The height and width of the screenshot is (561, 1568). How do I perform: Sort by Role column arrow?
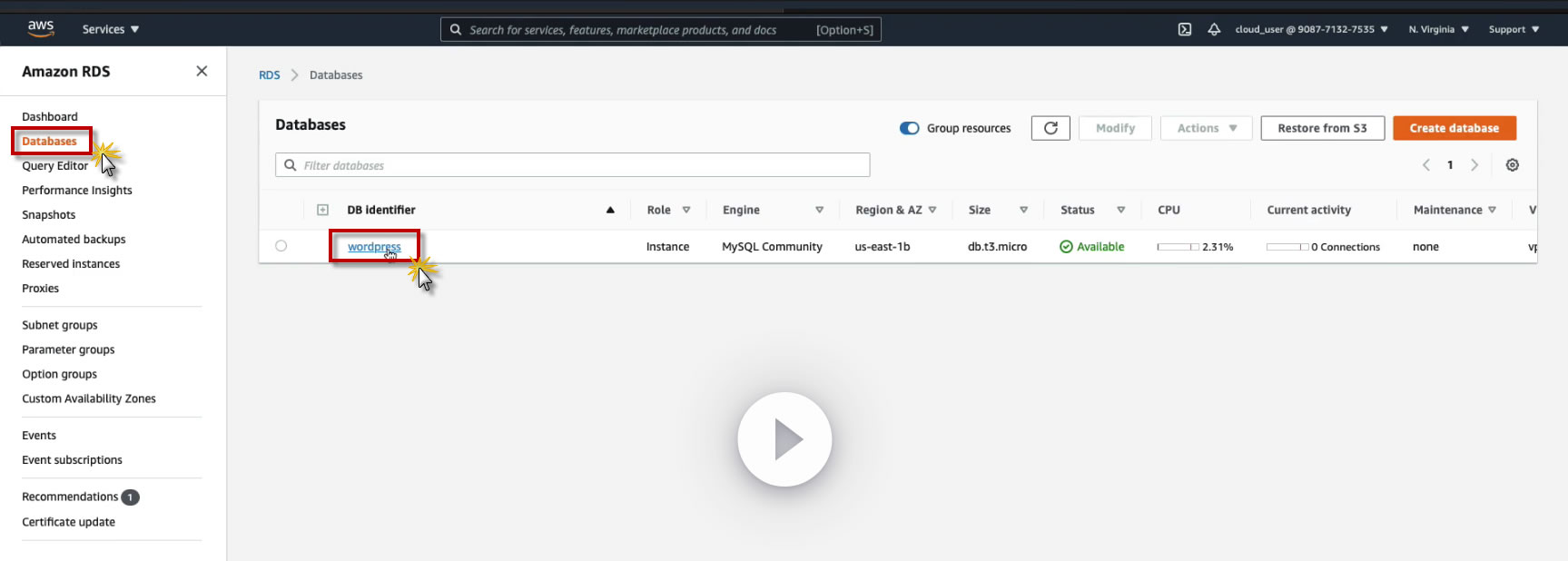(x=686, y=210)
